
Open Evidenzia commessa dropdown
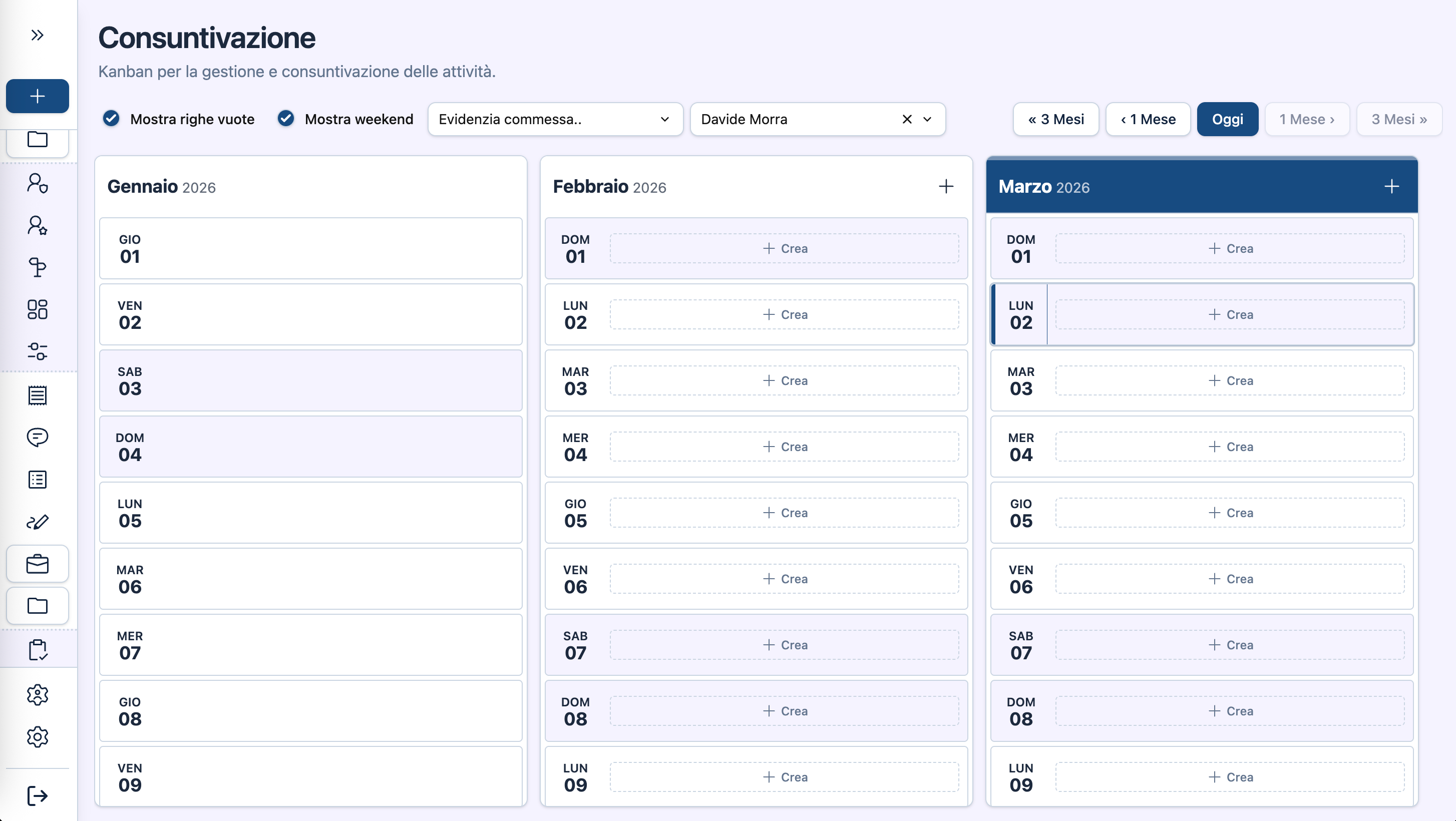[x=555, y=119]
